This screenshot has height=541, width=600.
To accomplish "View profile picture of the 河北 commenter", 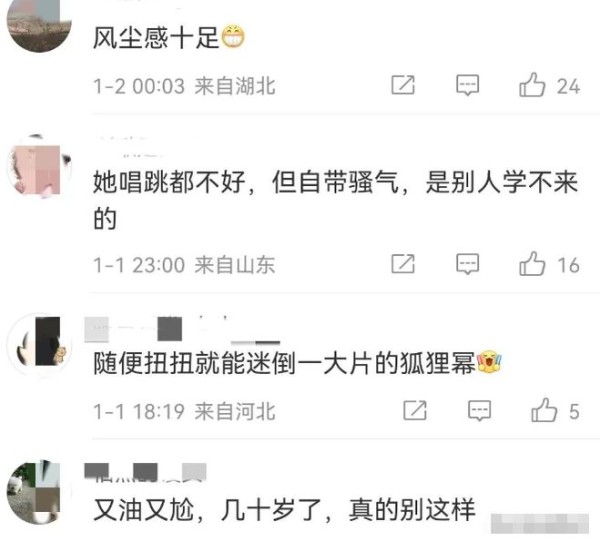I will (x=40, y=345).
